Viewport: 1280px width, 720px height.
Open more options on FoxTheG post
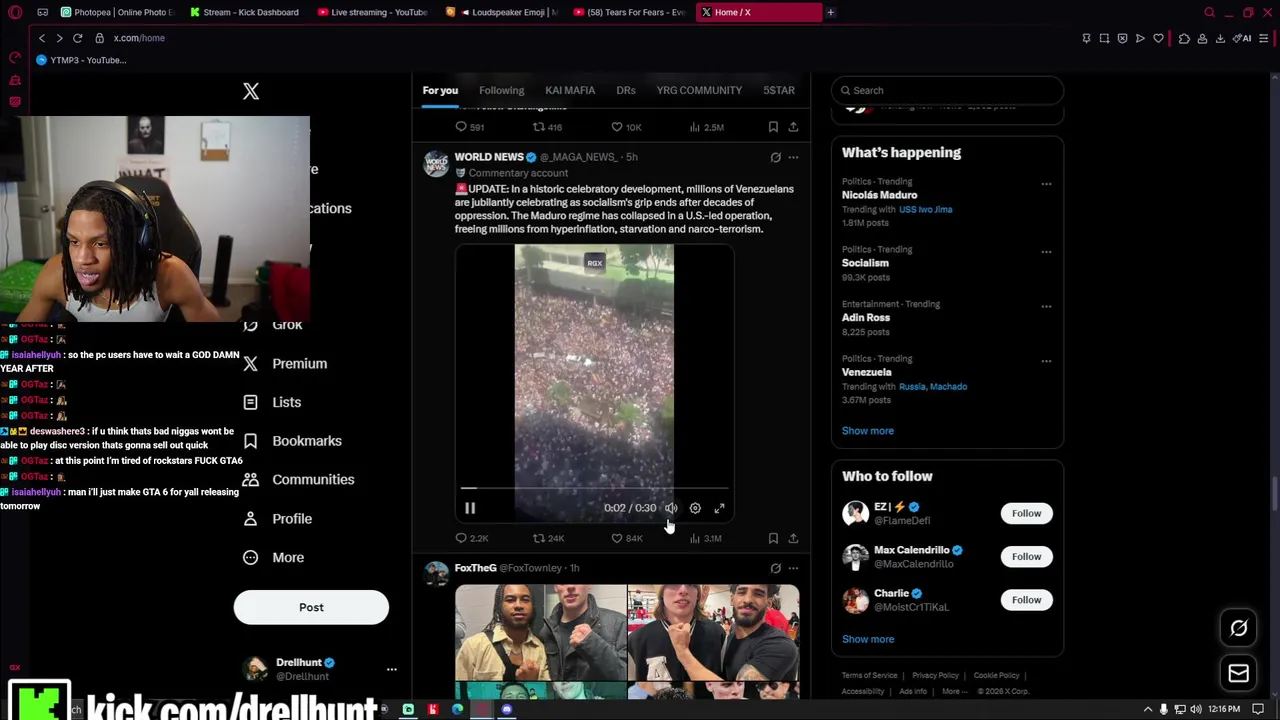(x=793, y=568)
